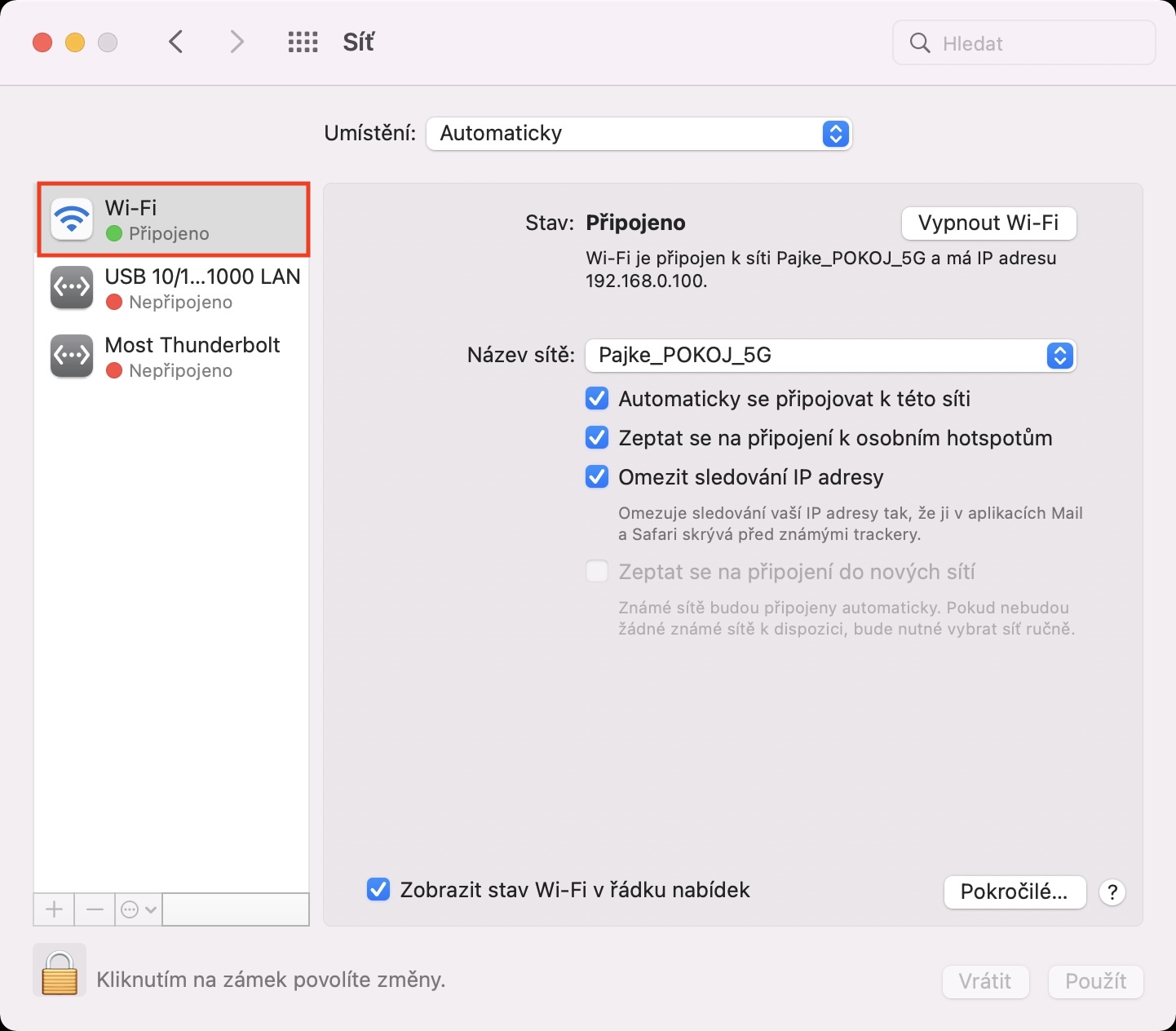Click the forward navigation arrow

(237, 42)
